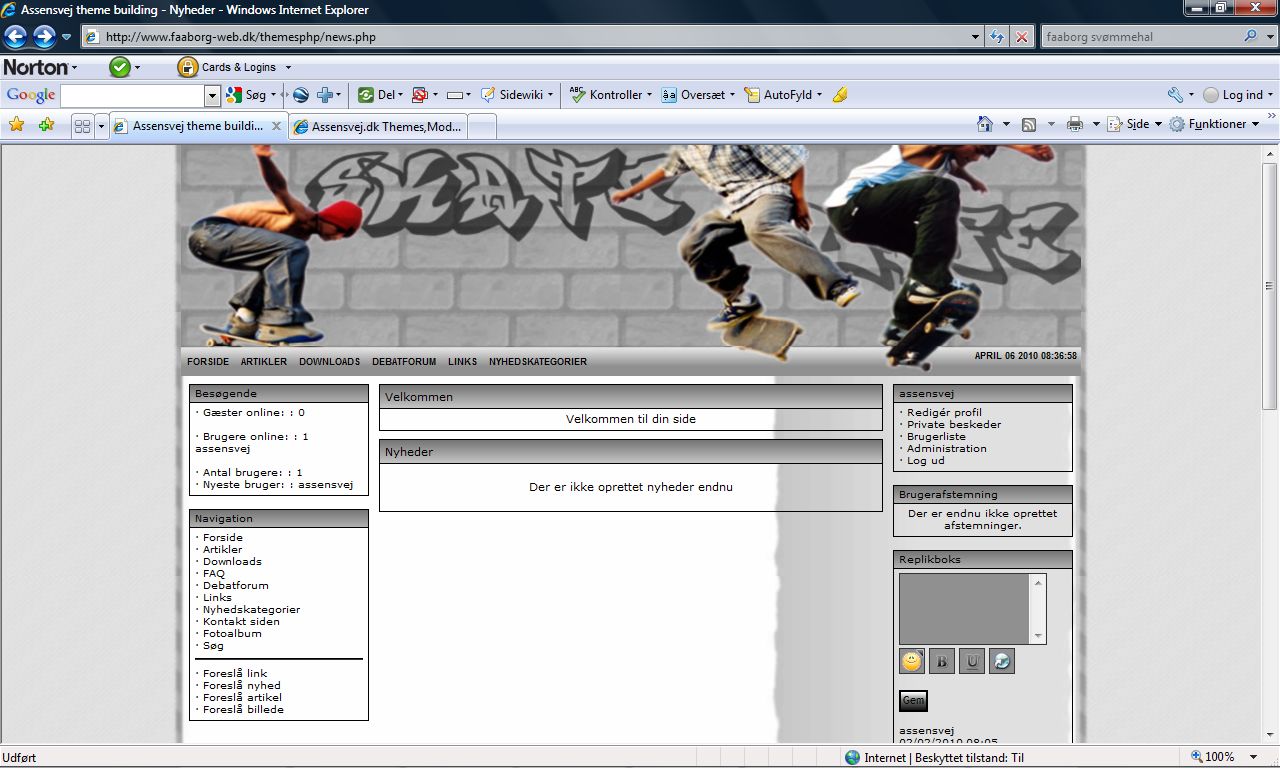
Task: Click Add to Favorites star-plus icon
Action: pos(46,125)
